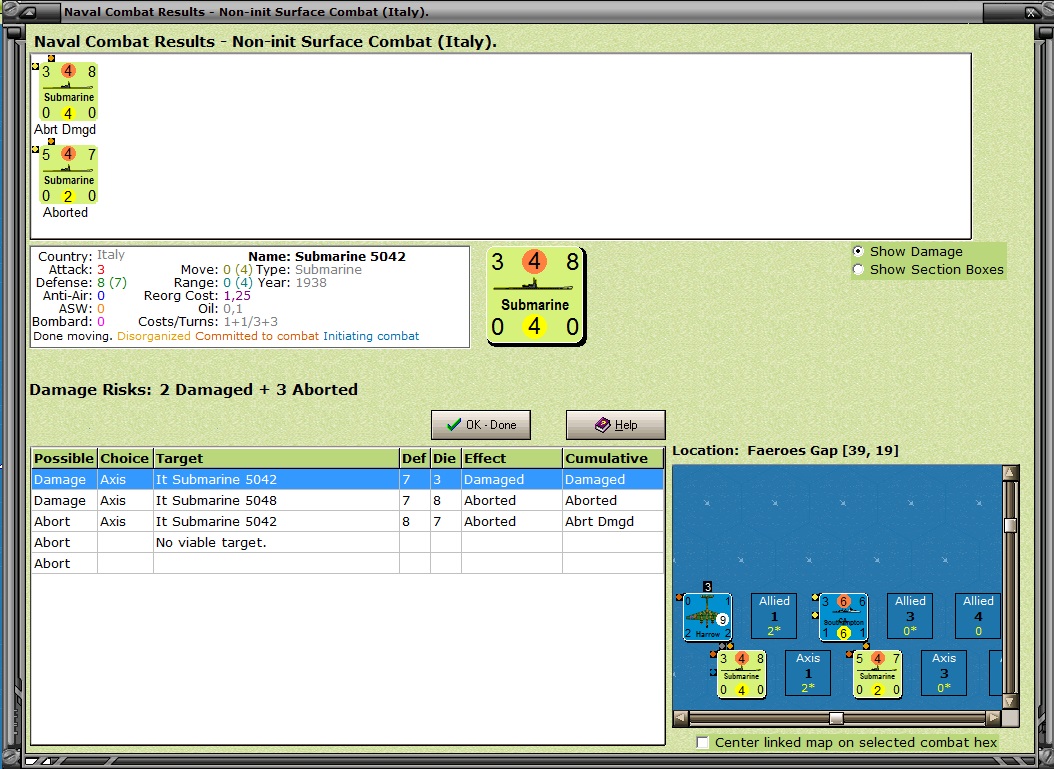Viewport: 1054px width, 769px height.
Task: Select the Southampton cruiser counter on the map
Action: click(844, 616)
